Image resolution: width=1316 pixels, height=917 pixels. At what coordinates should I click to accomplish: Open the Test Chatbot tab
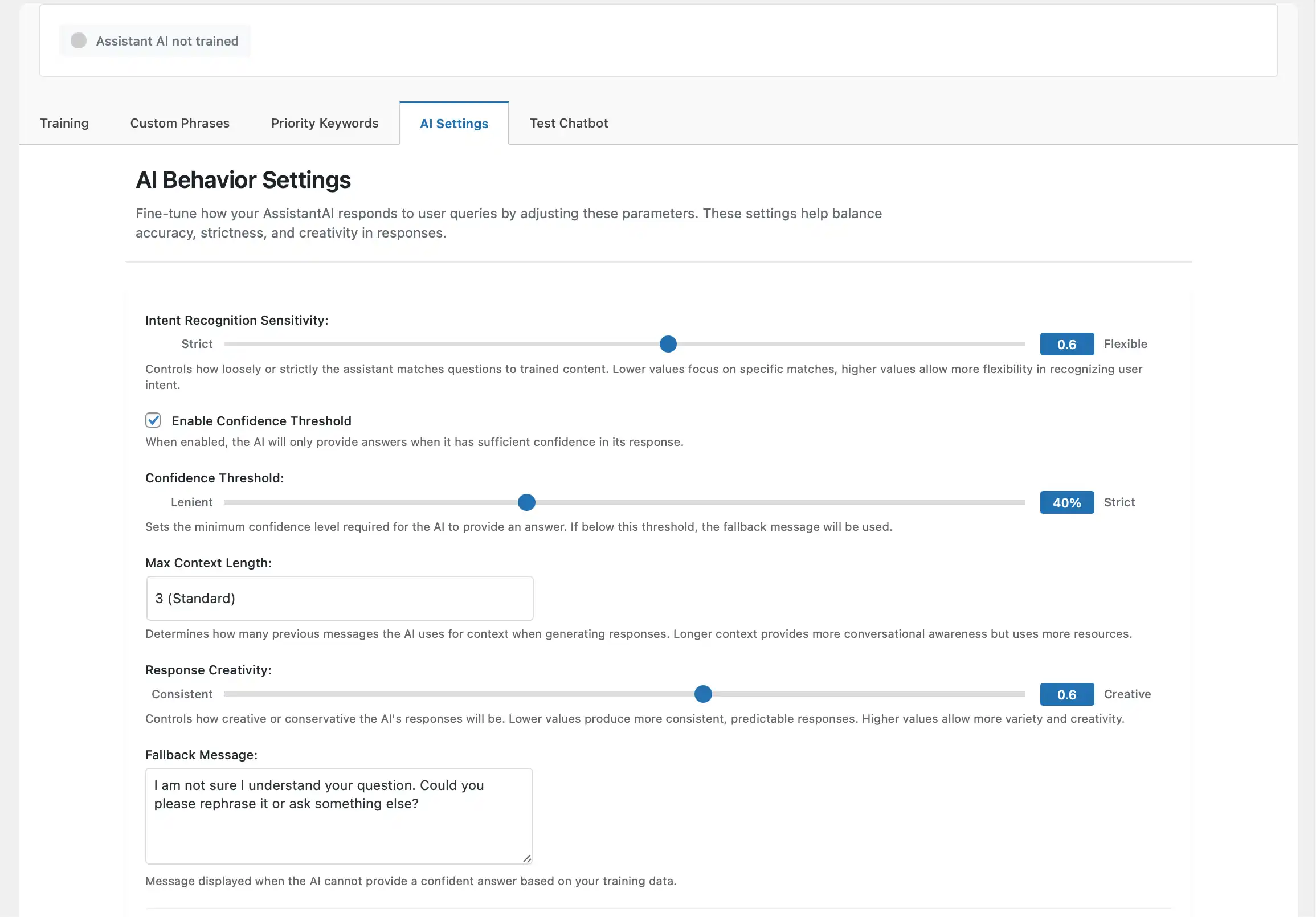(x=569, y=123)
